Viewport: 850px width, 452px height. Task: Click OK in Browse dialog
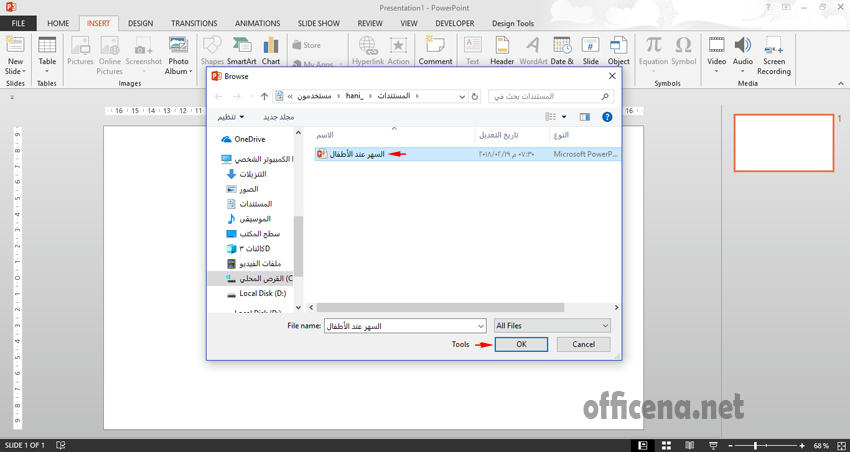click(521, 344)
